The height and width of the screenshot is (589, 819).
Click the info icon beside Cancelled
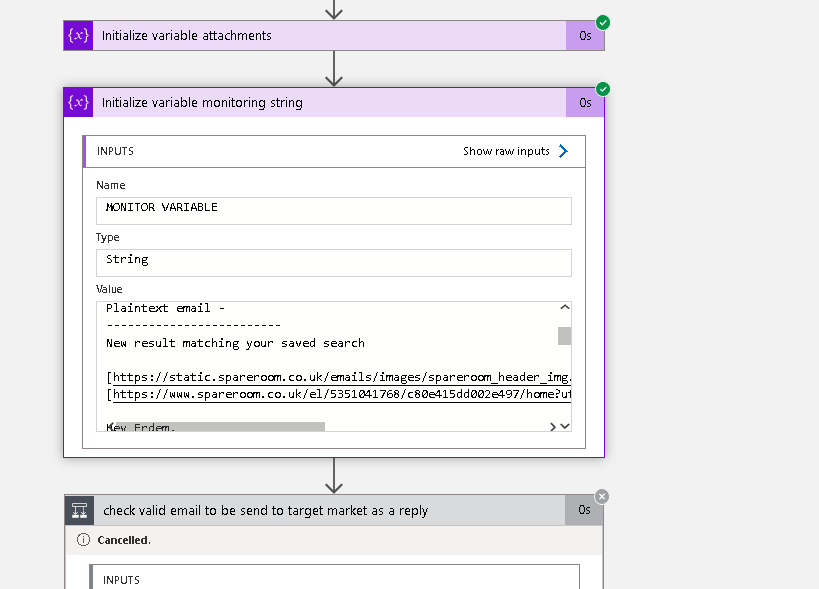click(x=84, y=540)
